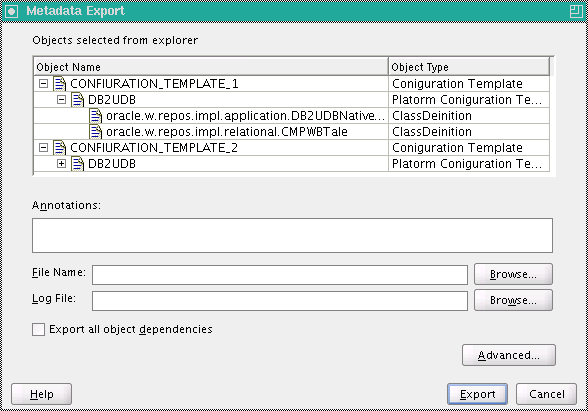Select the CONFIURATION_TEMPLATE_2 row text
This screenshot has height=411, width=588.
point(154,148)
